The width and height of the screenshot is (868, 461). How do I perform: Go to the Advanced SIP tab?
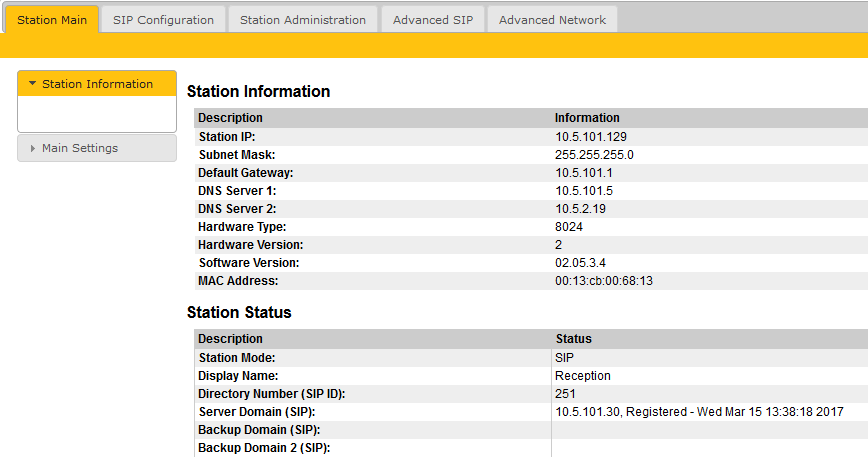click(432, 20)
